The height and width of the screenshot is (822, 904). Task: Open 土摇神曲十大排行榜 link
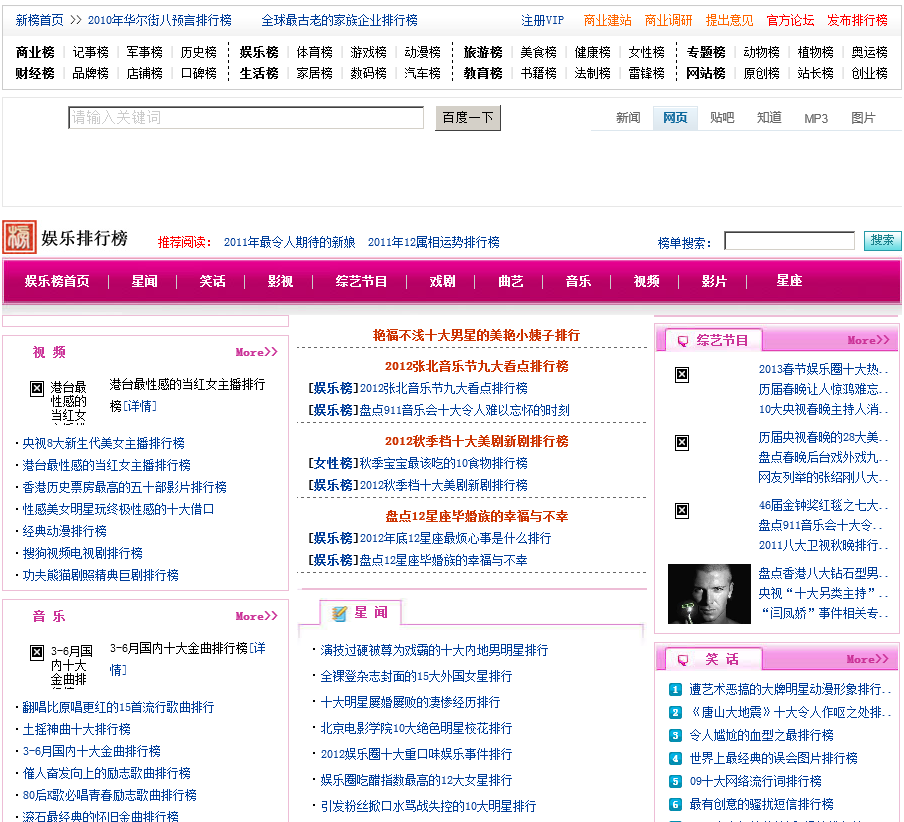tap(77, 729)
